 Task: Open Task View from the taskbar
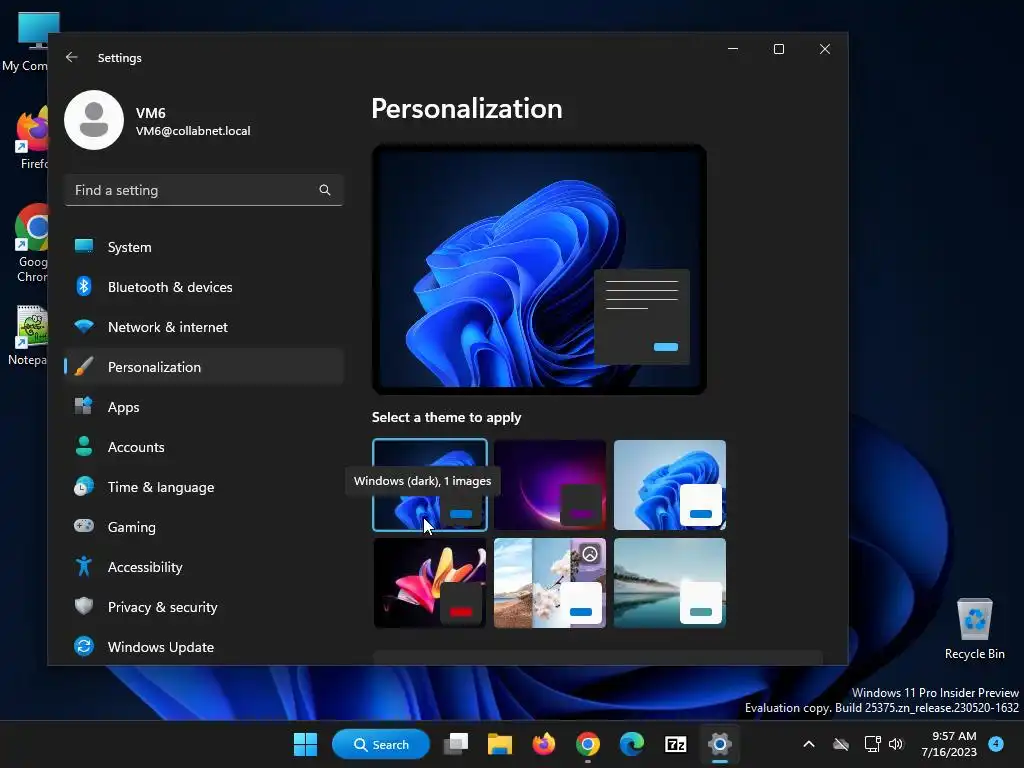tap(456, 744)
